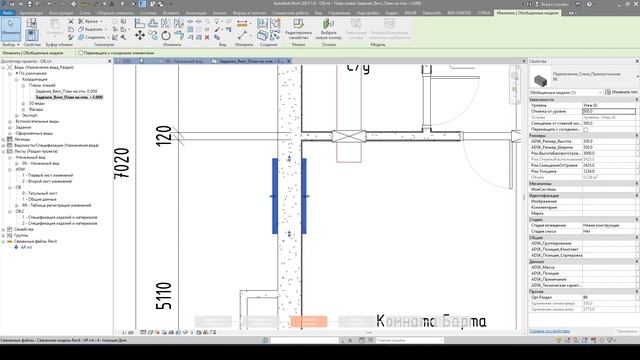This screenshot has width=640, height=360.
Task: Switch to the Управление ribbon tab
Action: pyautogui.click(x=339, y=13)
